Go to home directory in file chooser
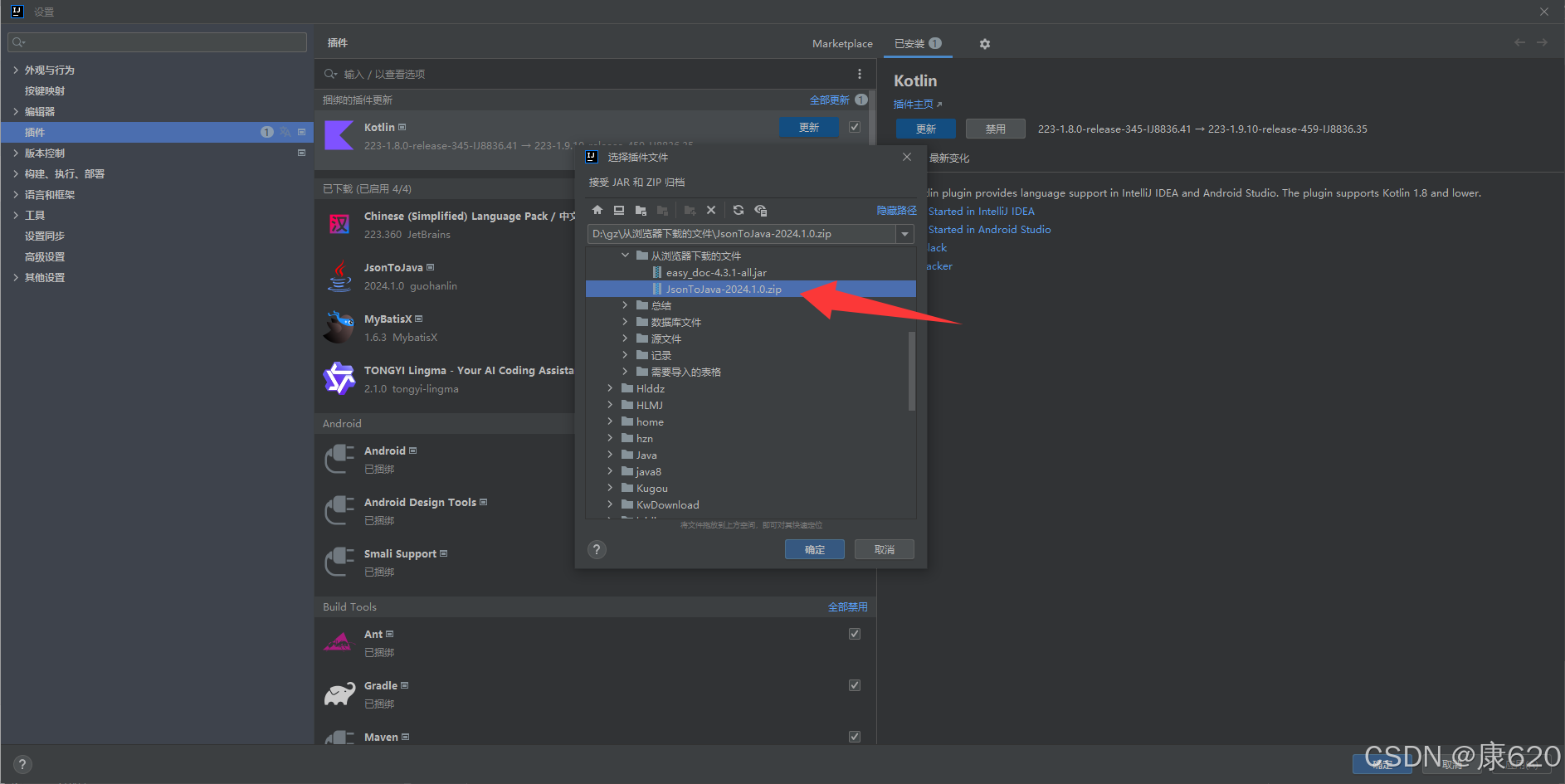This screenshot has height=784, width=1565. [597, 211]
